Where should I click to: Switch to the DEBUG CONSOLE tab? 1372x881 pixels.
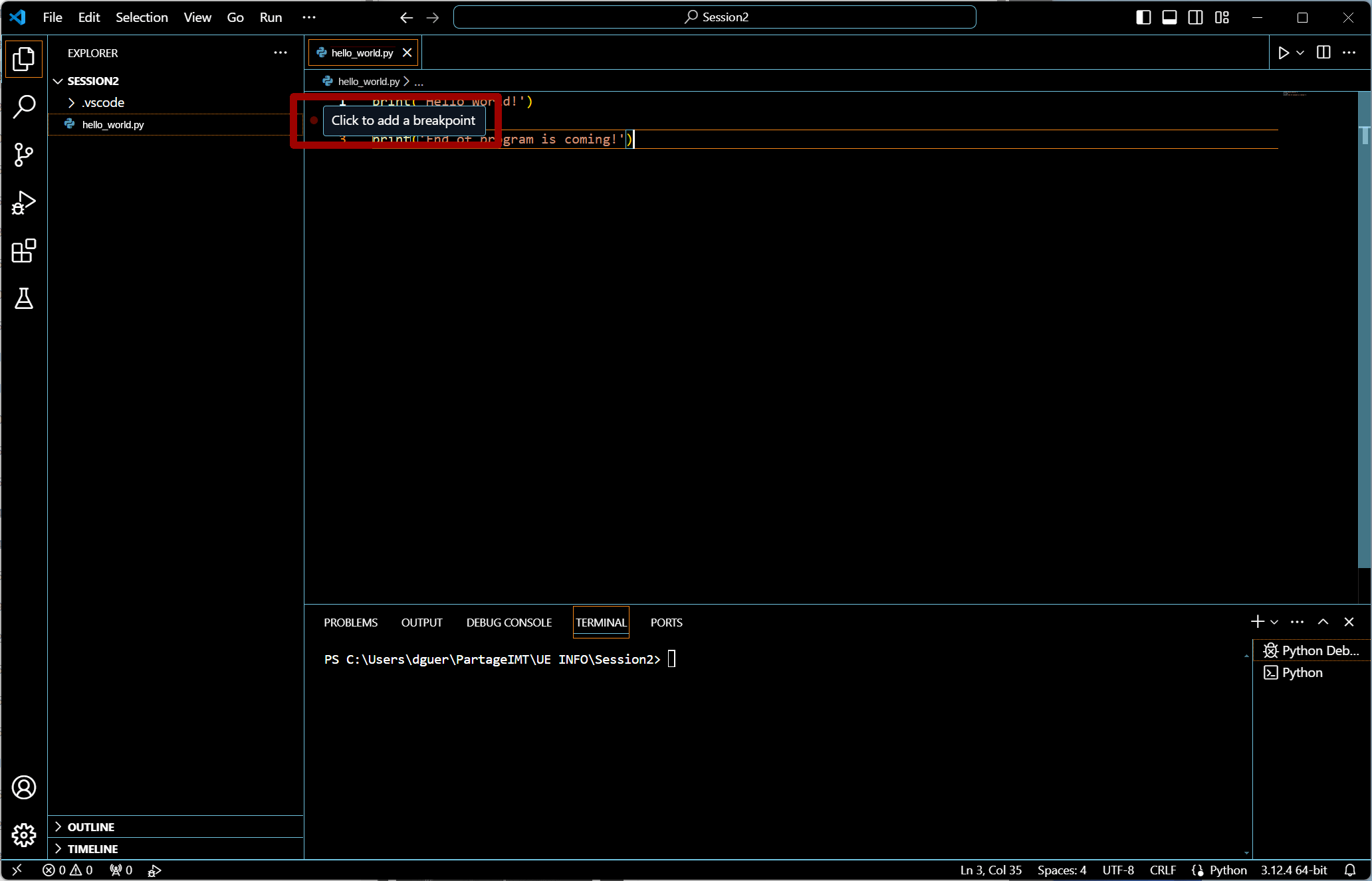[509, 623]
